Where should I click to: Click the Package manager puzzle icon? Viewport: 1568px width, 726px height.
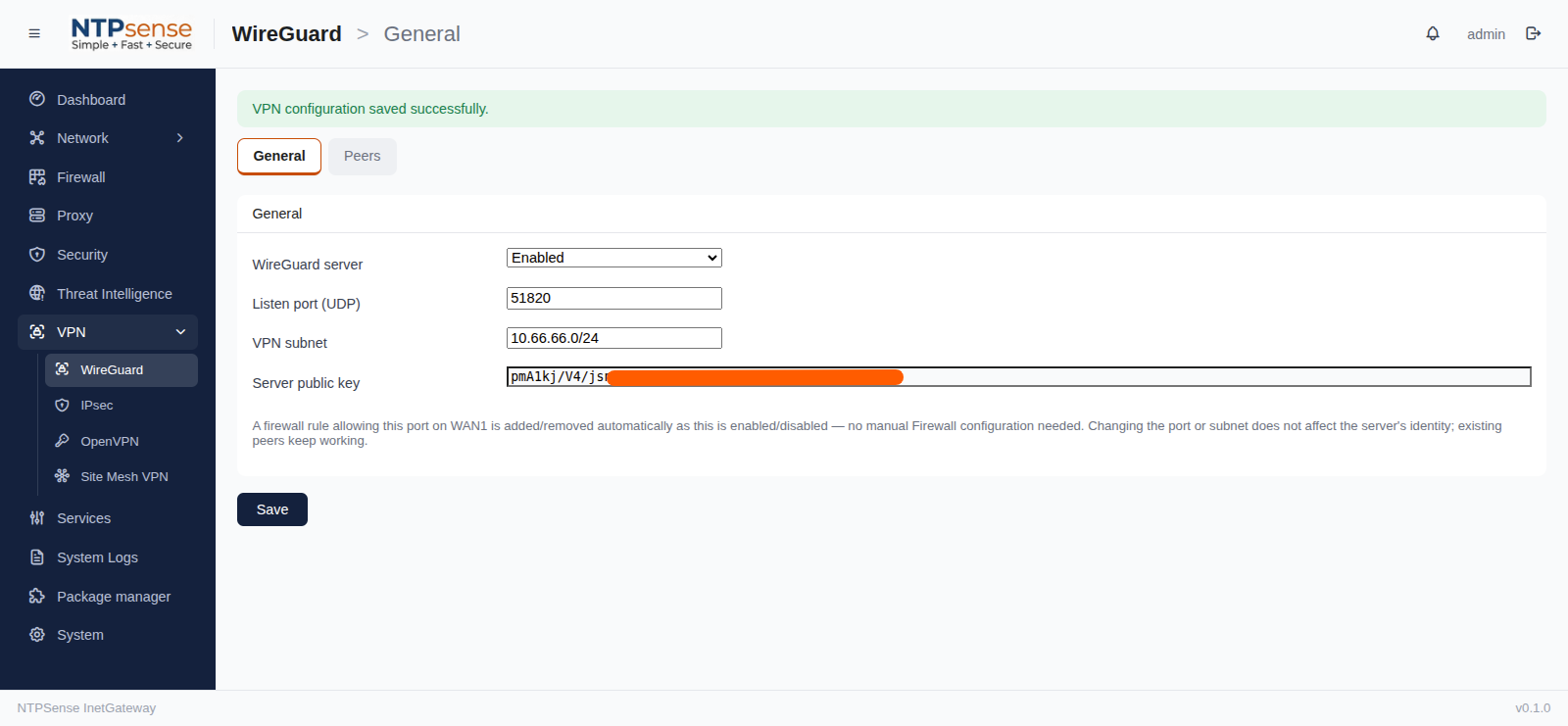tap(37, 596)
